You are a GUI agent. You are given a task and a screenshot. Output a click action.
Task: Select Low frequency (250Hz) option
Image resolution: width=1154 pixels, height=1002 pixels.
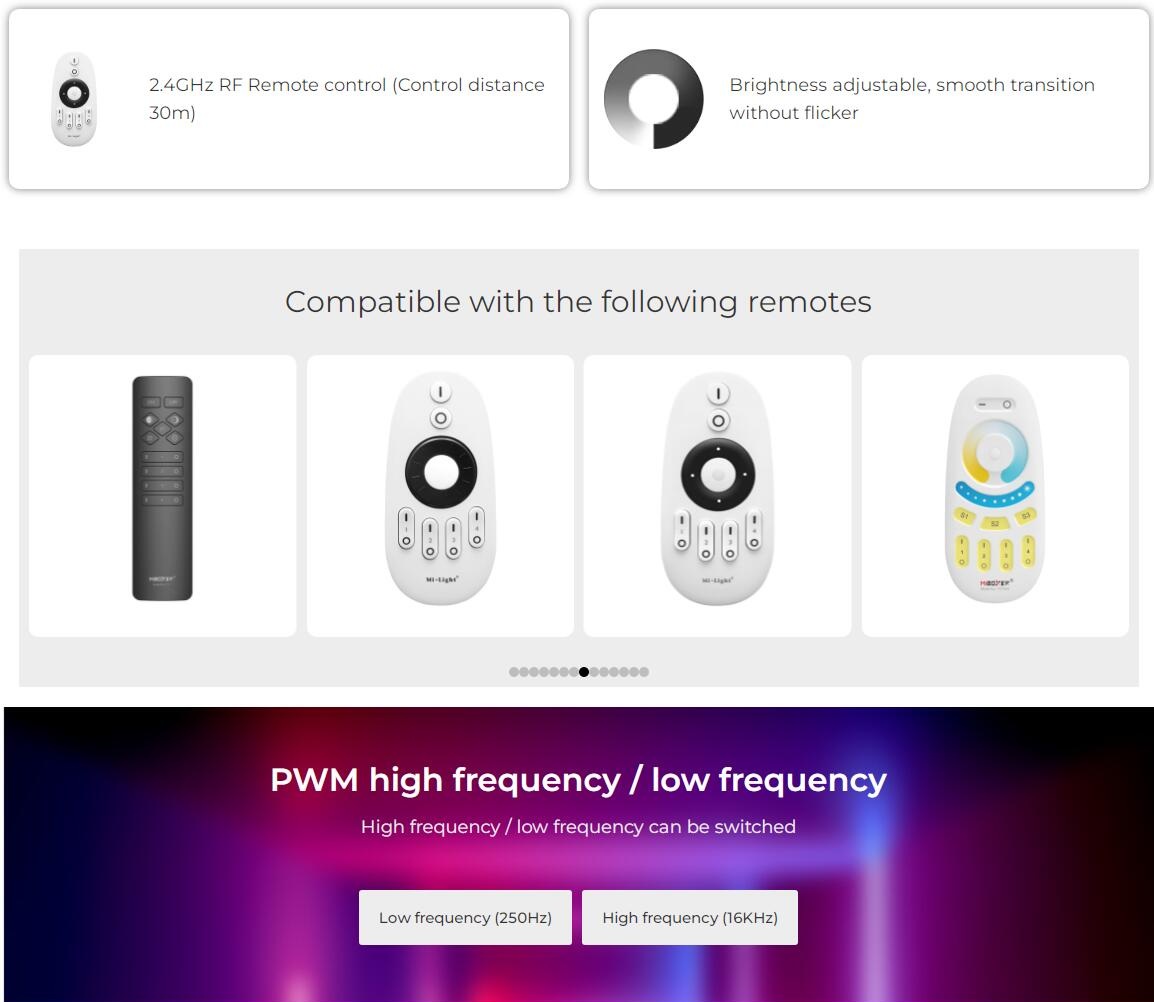point(465,917)
